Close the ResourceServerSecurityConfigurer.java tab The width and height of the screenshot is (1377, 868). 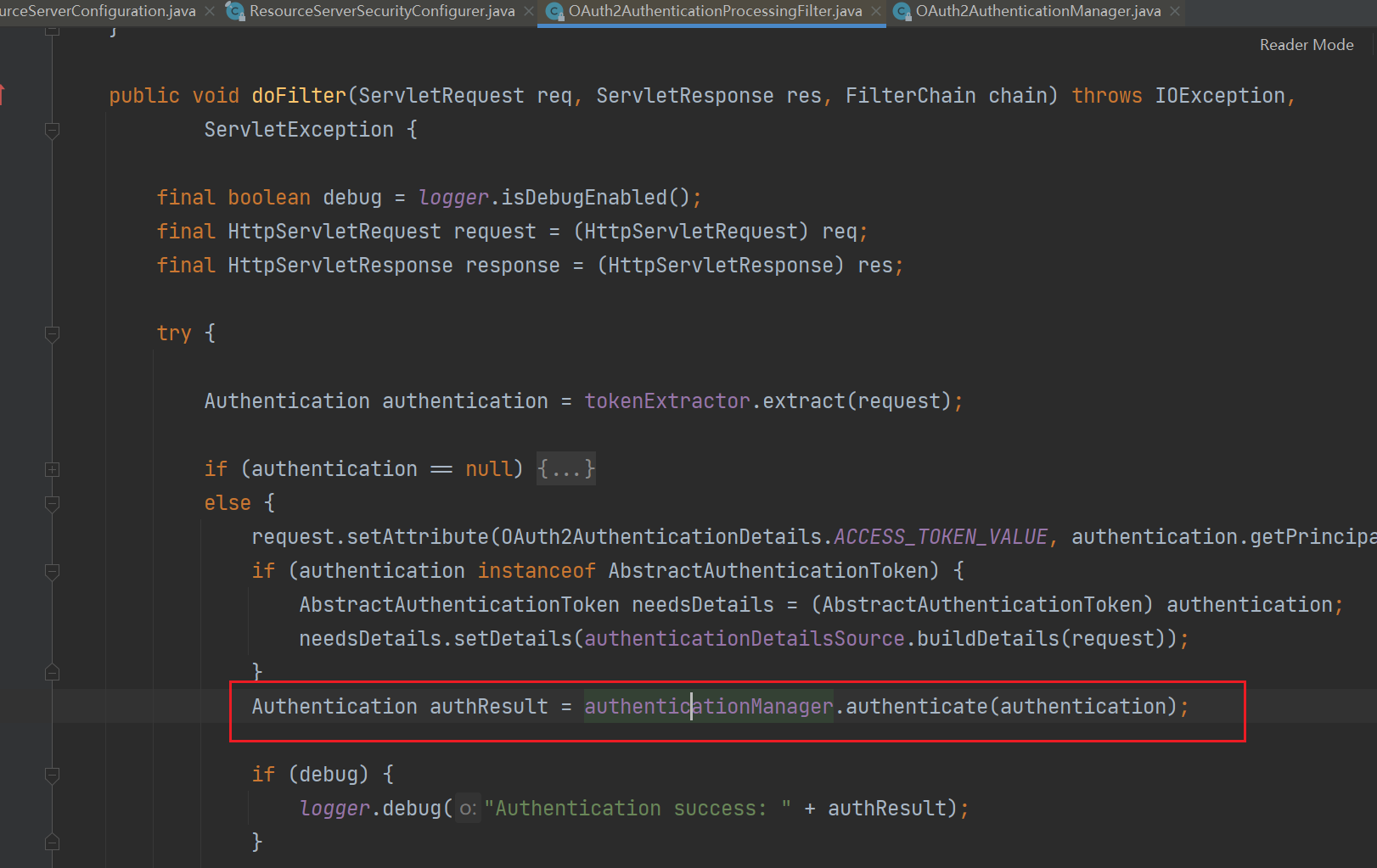click(x=529, y=11)
